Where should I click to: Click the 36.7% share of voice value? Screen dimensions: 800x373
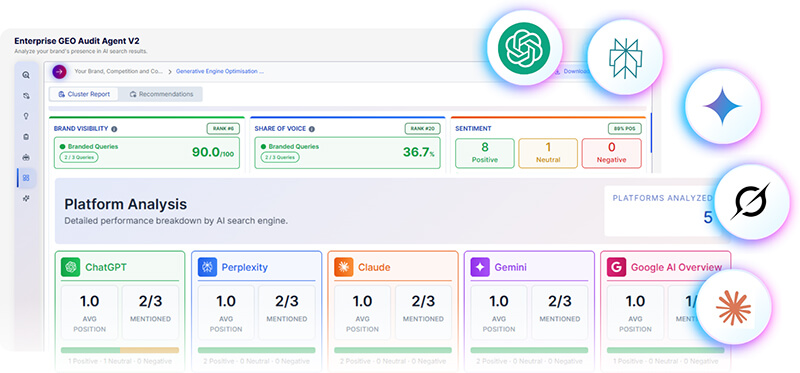(x=418, y=152)
